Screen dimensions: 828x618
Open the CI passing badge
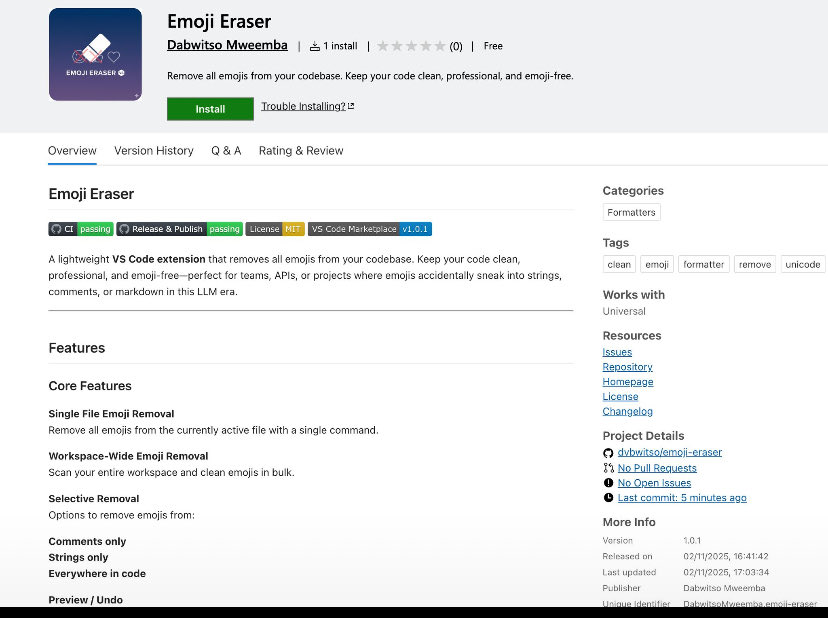pos(80,228)
